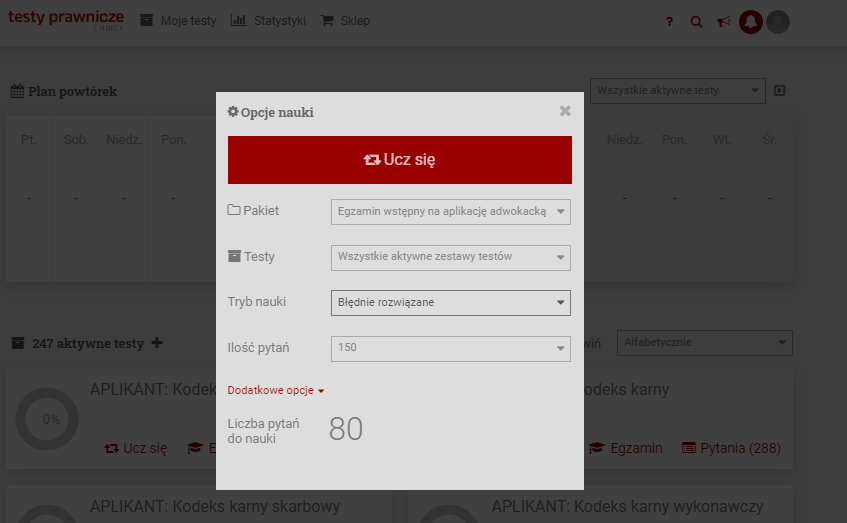Open the Pakiet dropdown
847x523 pixels.
tap(451, 212)
